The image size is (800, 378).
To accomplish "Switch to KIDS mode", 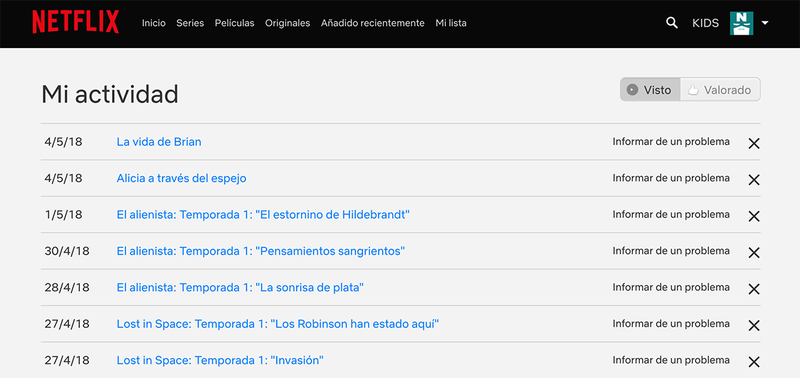I will click(705, 23).
